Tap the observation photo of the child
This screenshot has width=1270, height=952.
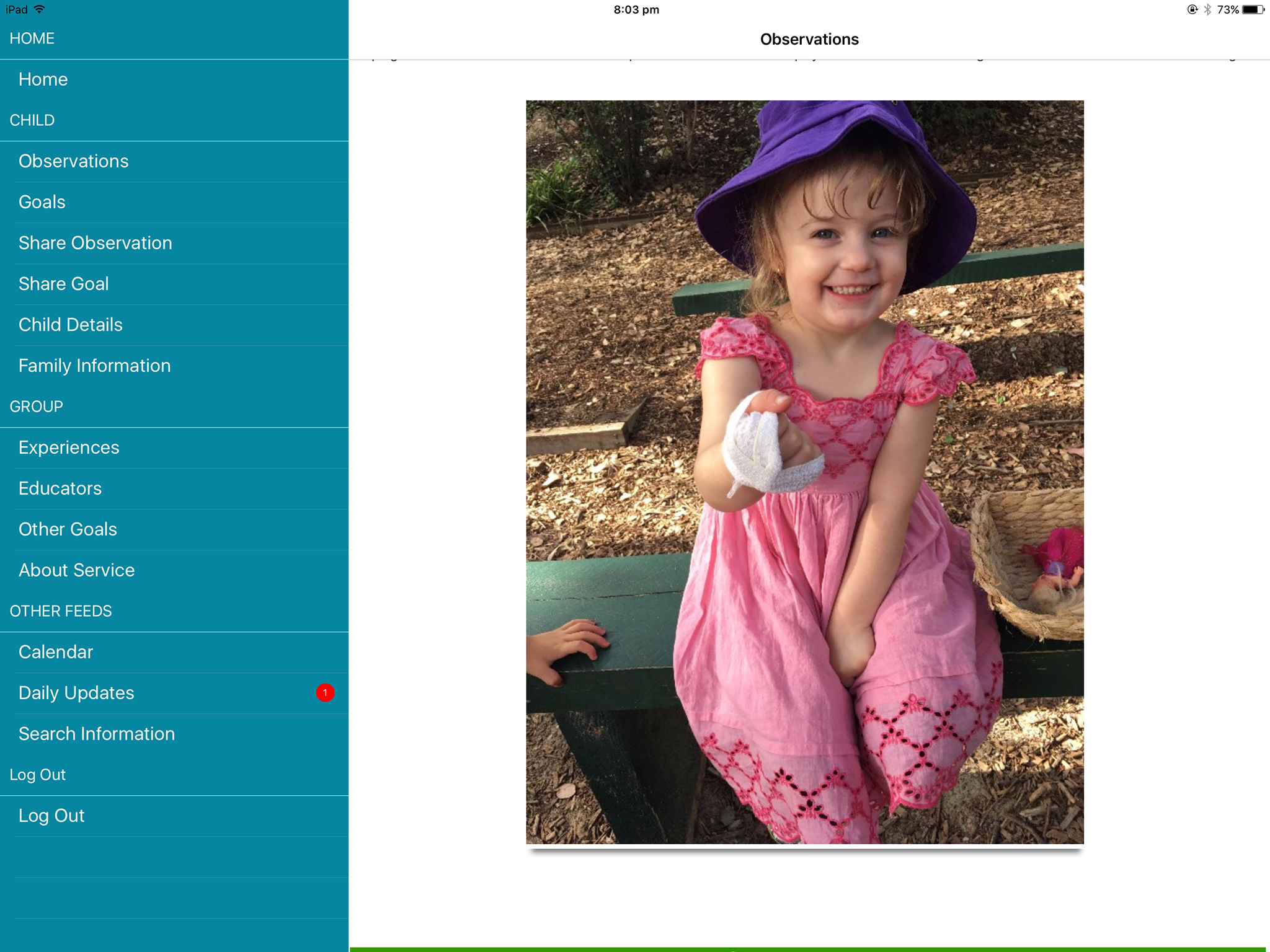tap(805, 472)
